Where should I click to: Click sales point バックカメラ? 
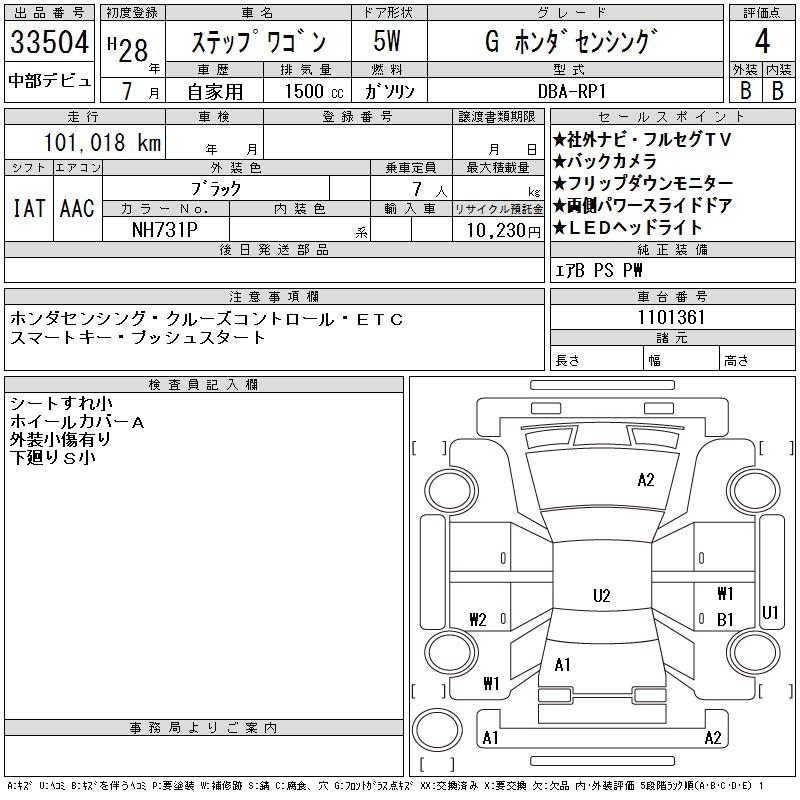point(605,161)
